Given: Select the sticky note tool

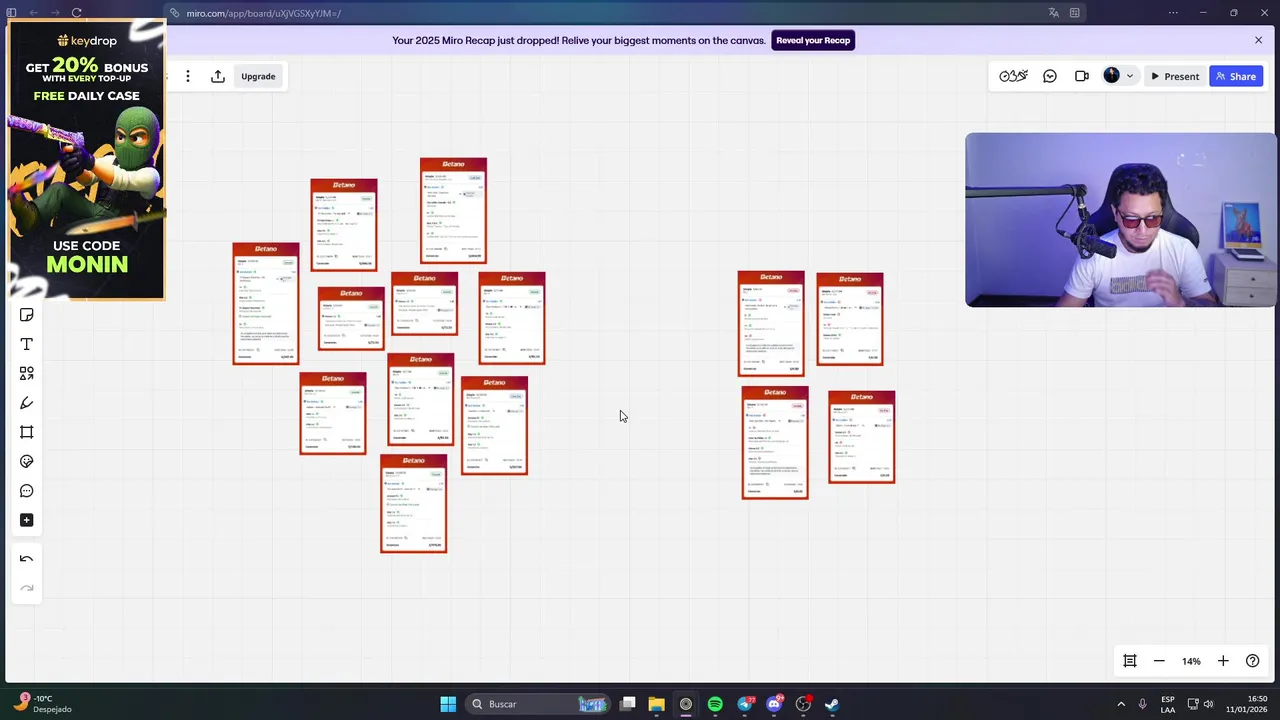Looking at the screenshot, I should (27, 315).
